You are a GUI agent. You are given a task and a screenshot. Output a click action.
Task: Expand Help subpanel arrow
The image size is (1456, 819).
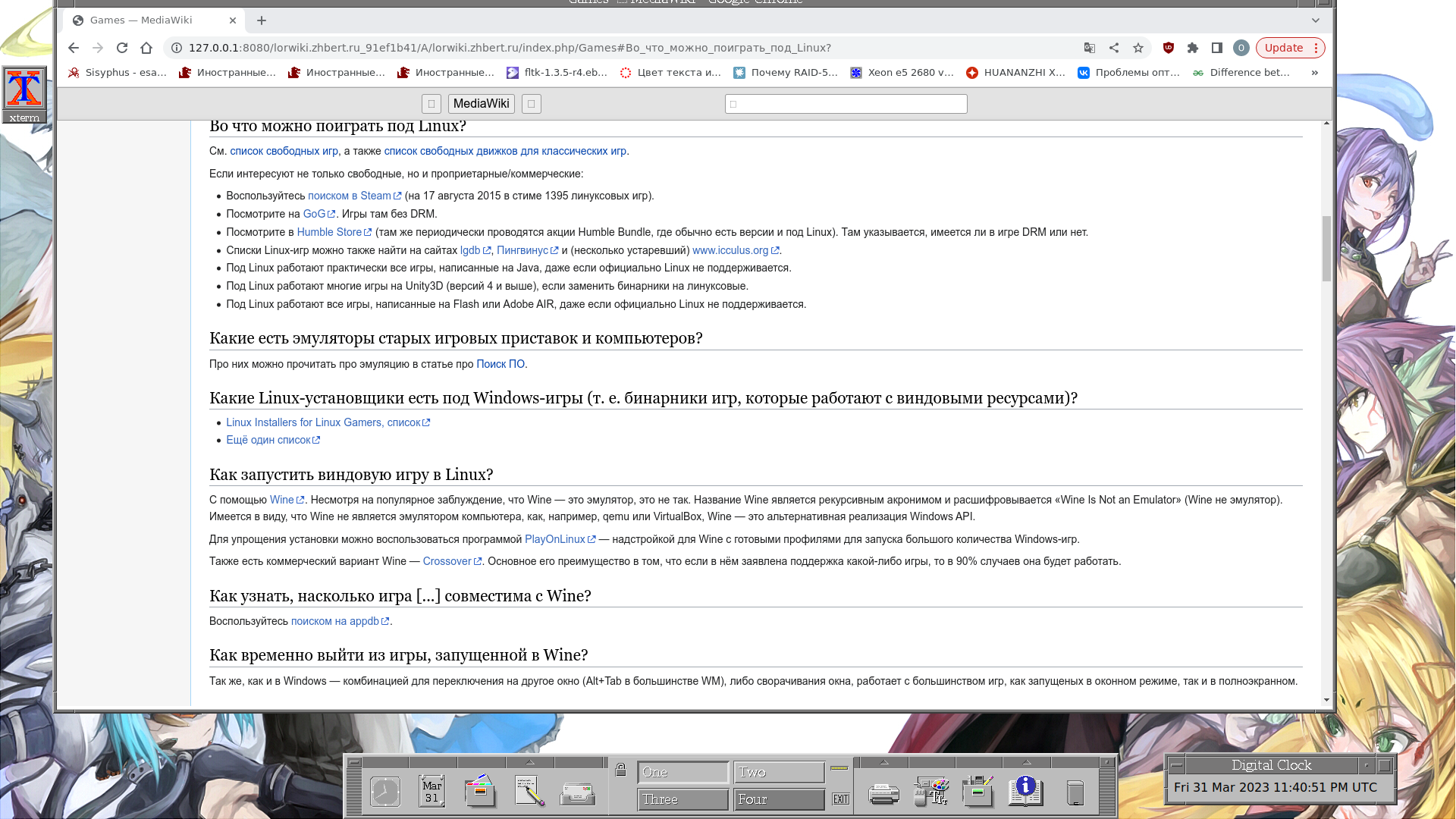(x=1027, y=762)
